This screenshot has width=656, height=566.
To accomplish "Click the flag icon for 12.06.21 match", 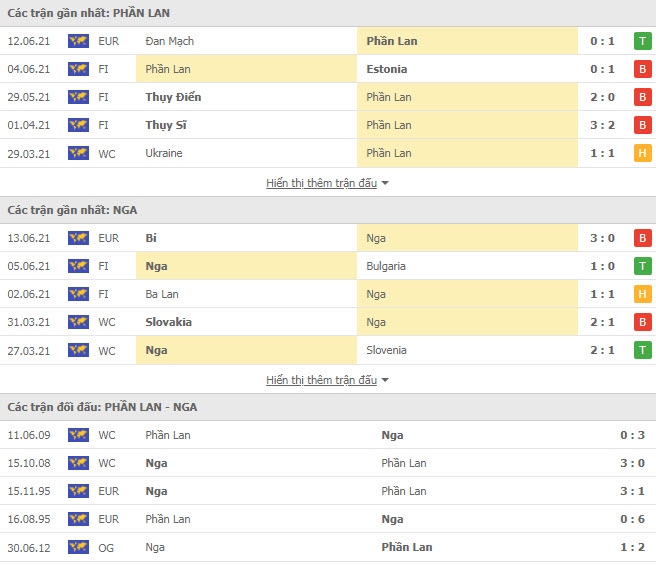I will coord(78,41).
